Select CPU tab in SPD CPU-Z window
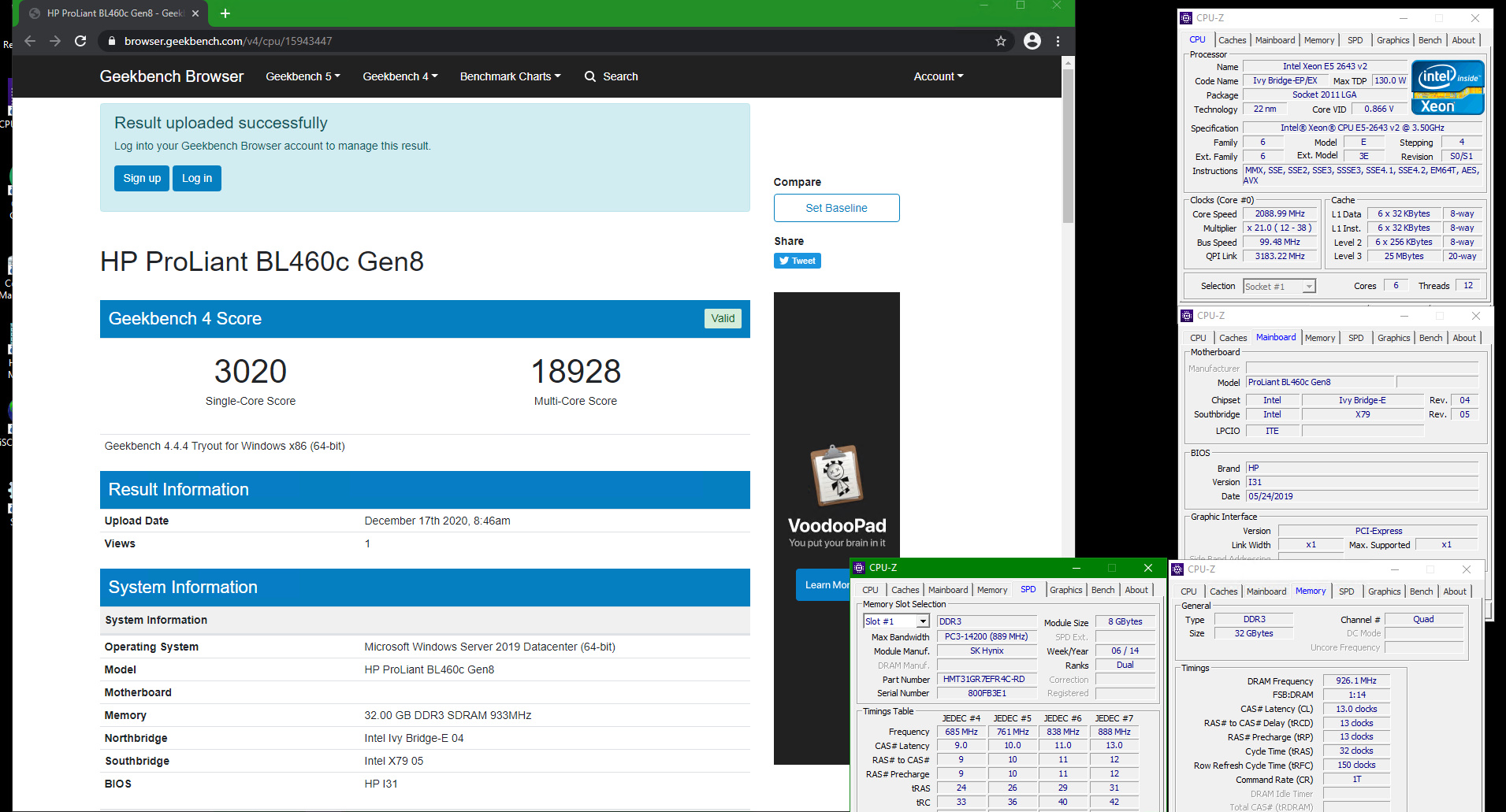This screenshot has height=812, width=1506. point(871,590)
